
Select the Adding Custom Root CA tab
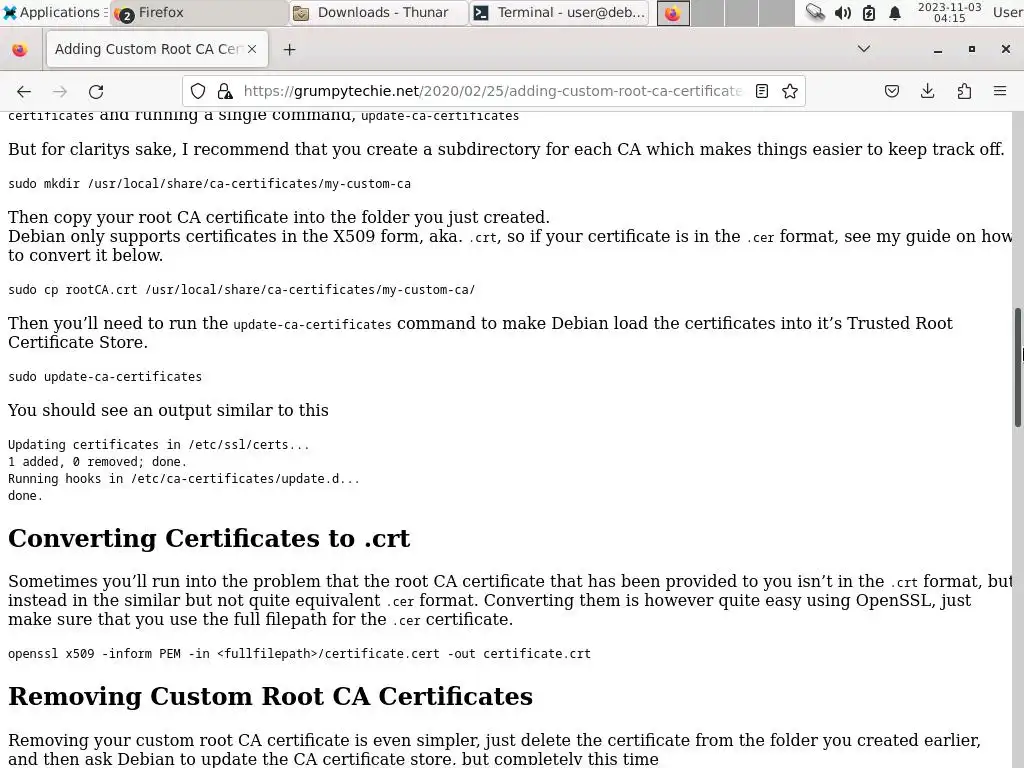click(157, 49)
